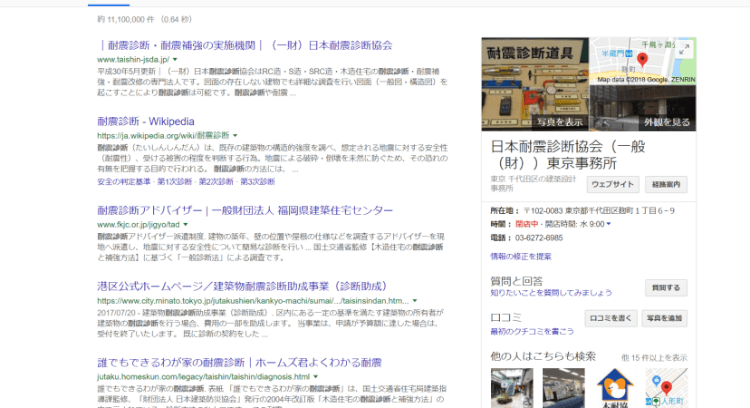Image resolution: width=750 pixels, height=408 pixels.
Task: Click the red map pin on the map
Action: [642, 60]
